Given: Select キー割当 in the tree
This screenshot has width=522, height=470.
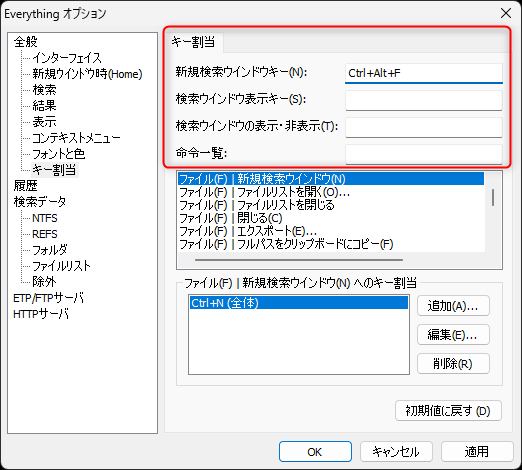Looking at the screenshot, I should tap(54, 170).
